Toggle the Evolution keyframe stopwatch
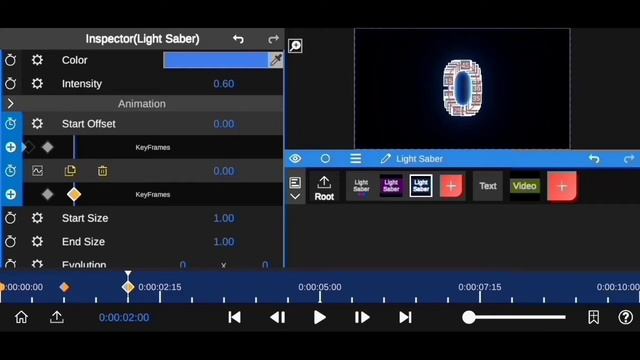 point(11,264)
